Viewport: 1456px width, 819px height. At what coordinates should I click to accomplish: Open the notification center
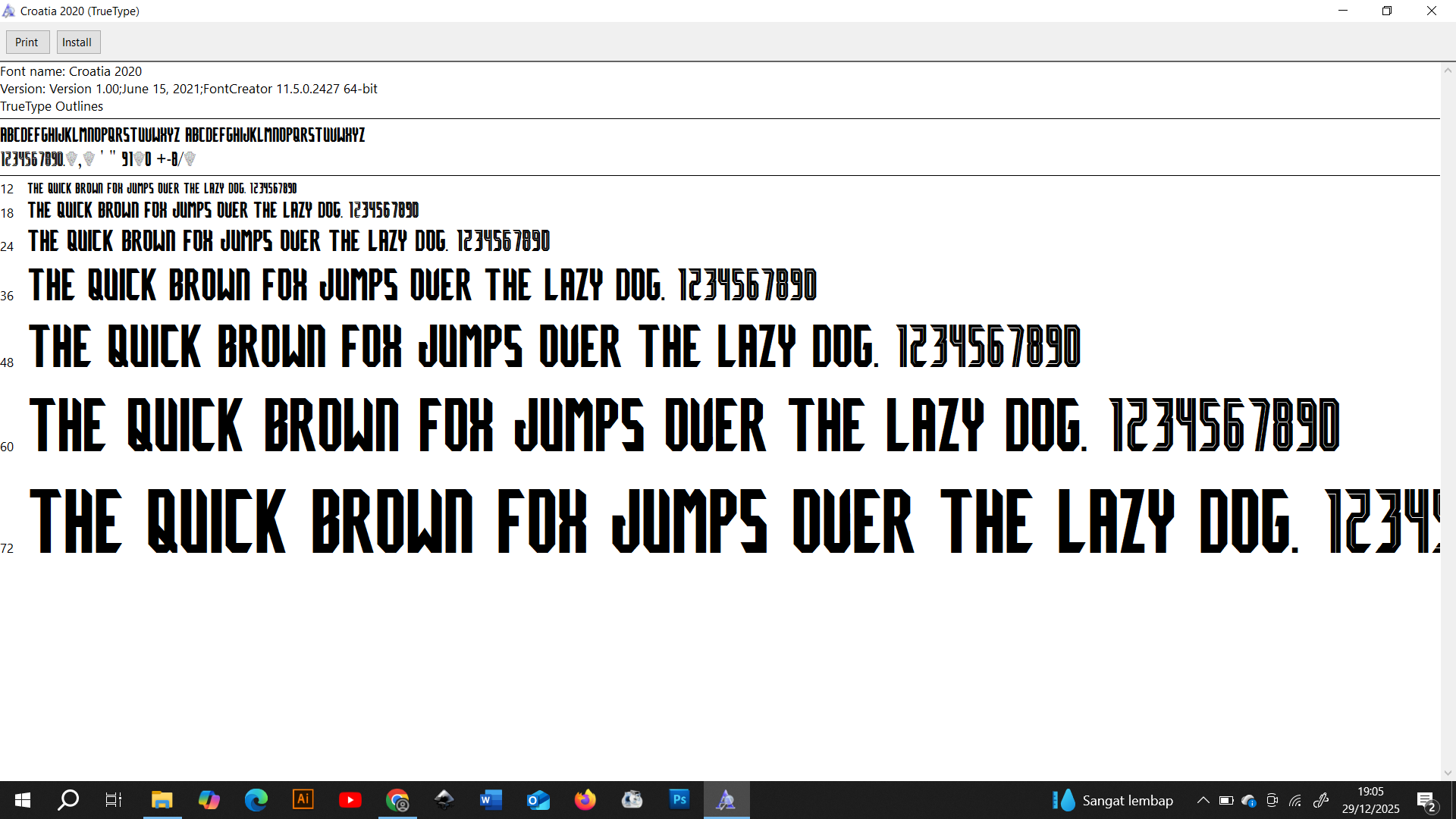1426,801
